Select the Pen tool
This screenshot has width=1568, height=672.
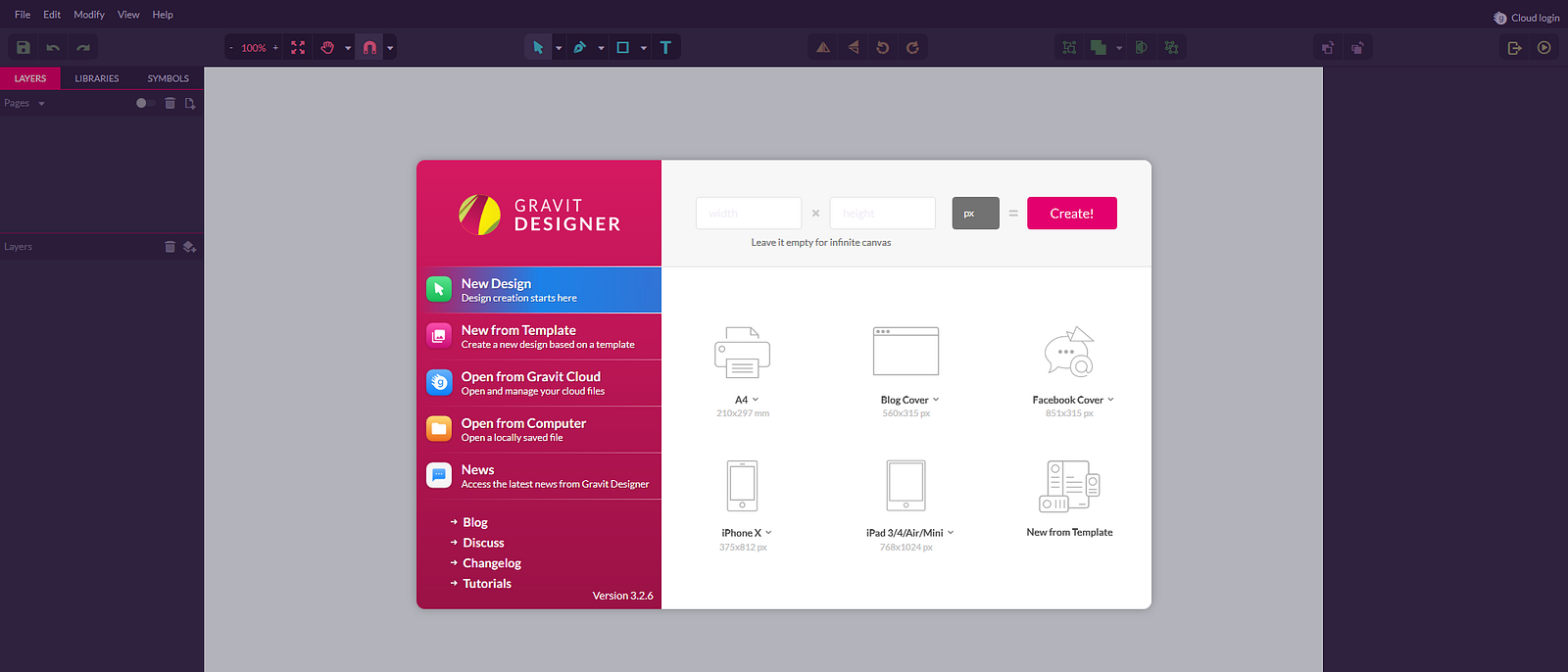coord(579,47)
